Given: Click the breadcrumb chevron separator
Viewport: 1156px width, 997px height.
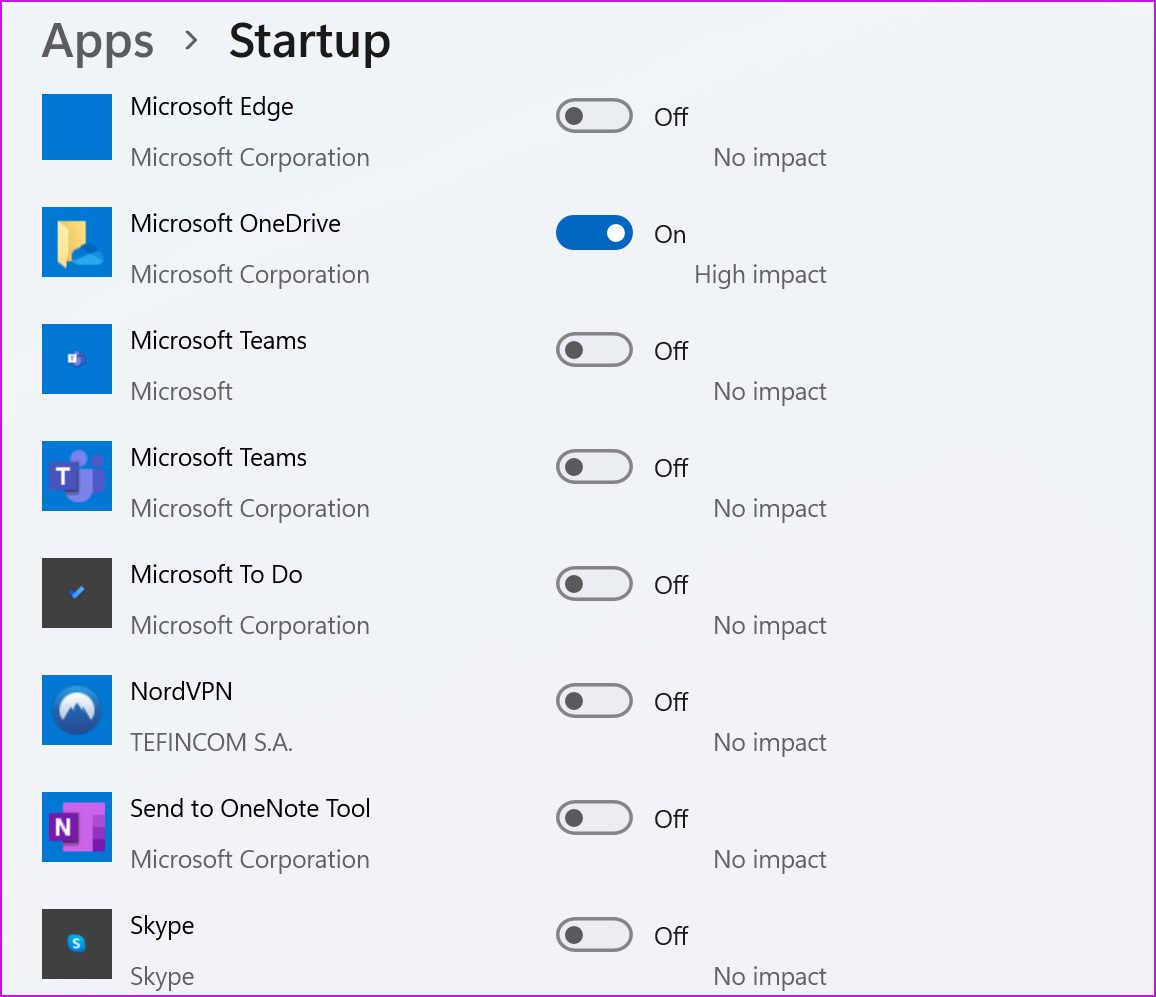Looking at the screenshot, I should coord(191,41).
